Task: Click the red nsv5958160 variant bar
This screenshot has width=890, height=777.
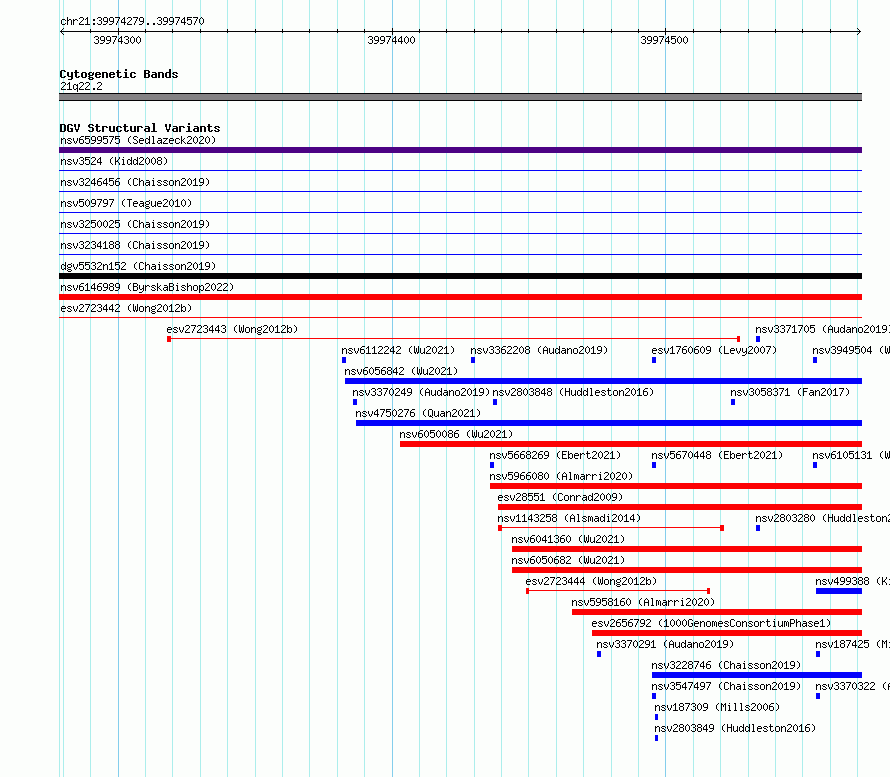Action: coord(717,612)
